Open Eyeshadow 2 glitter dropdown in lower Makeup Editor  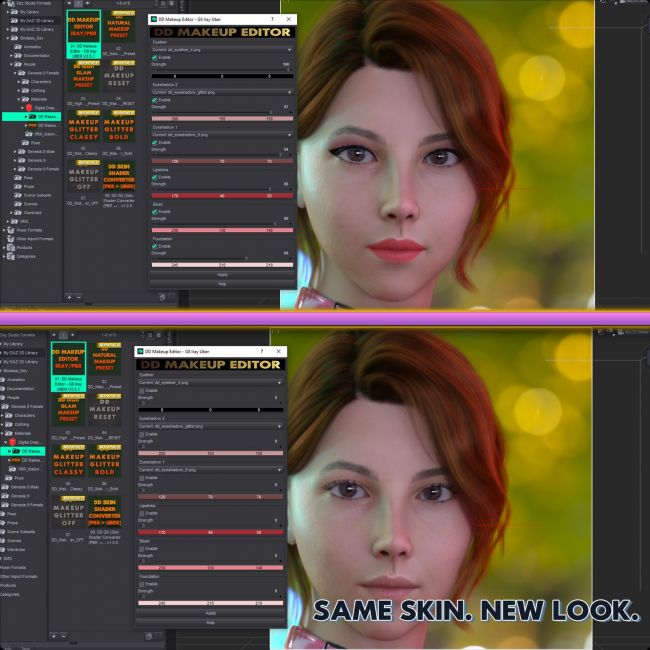(x=209, y=426)
